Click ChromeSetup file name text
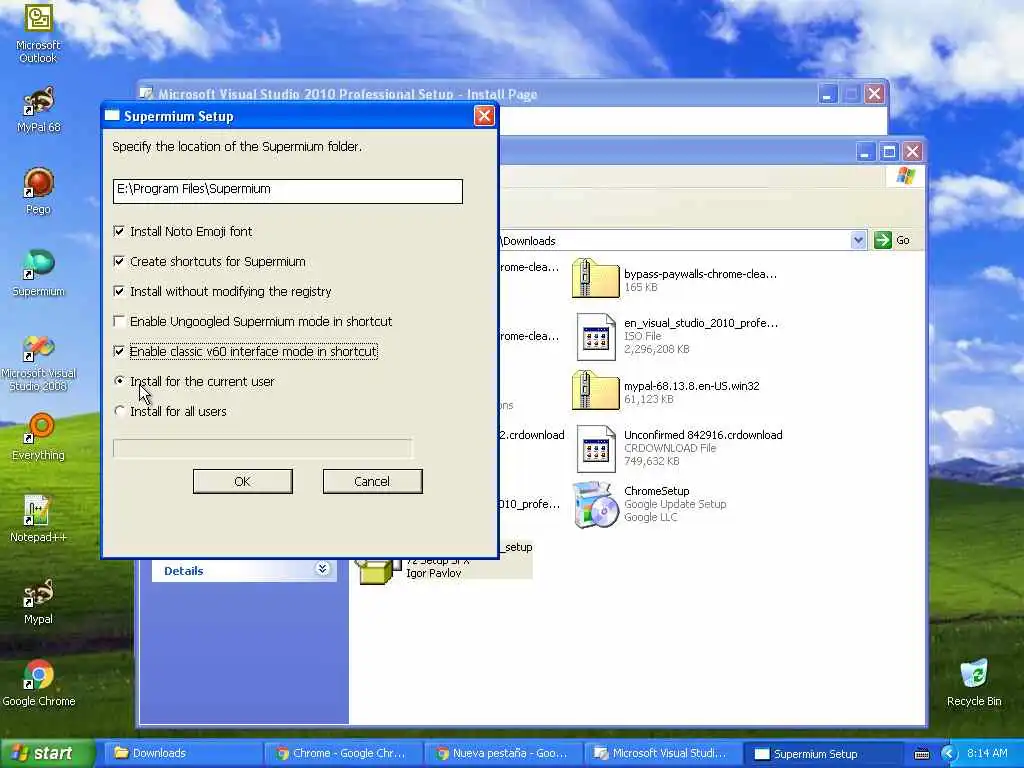The height and width of the screenshot is (768, 1024). (656, 491)
